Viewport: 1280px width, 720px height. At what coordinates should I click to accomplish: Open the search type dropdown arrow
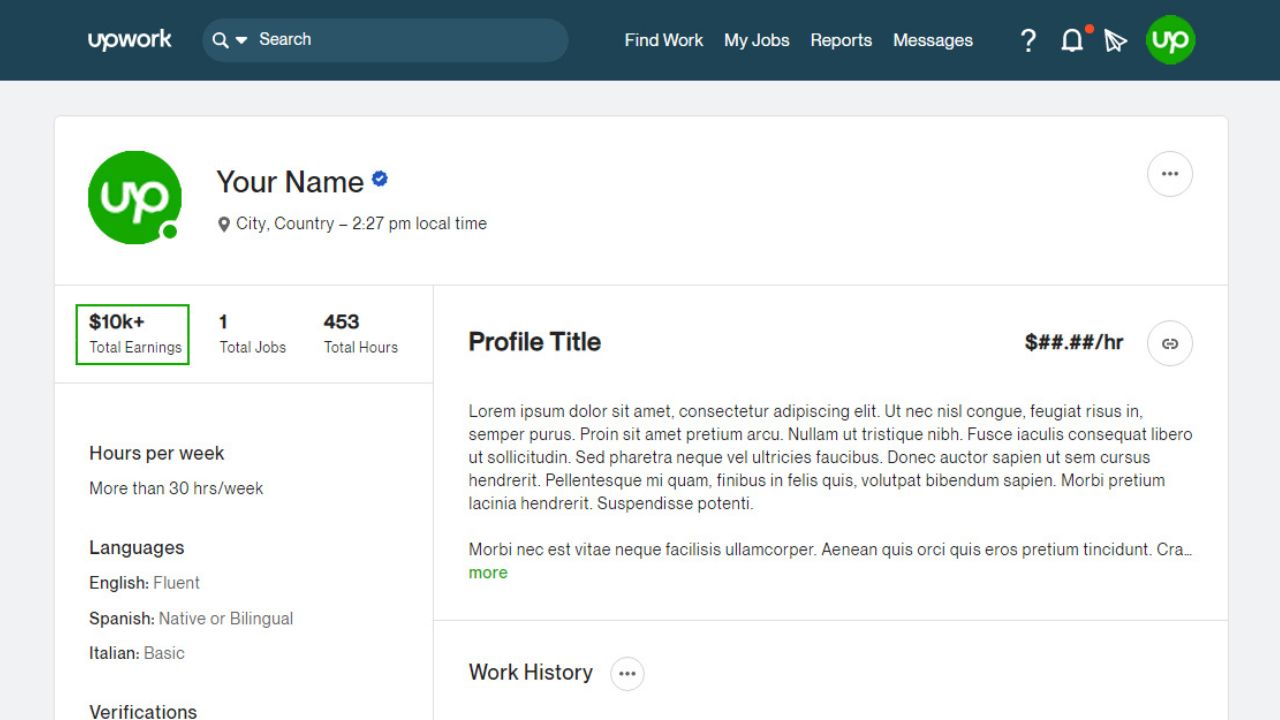[241, 41]
